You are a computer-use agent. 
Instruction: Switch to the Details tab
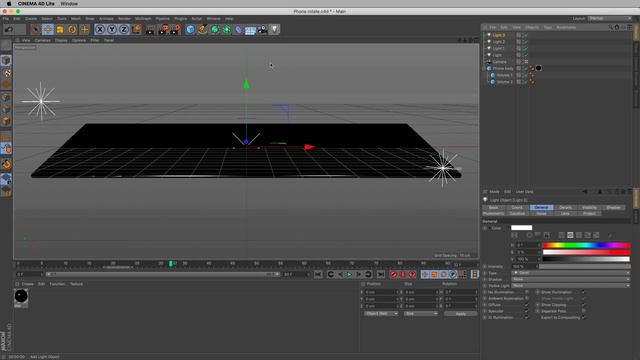tap(565, 208)
